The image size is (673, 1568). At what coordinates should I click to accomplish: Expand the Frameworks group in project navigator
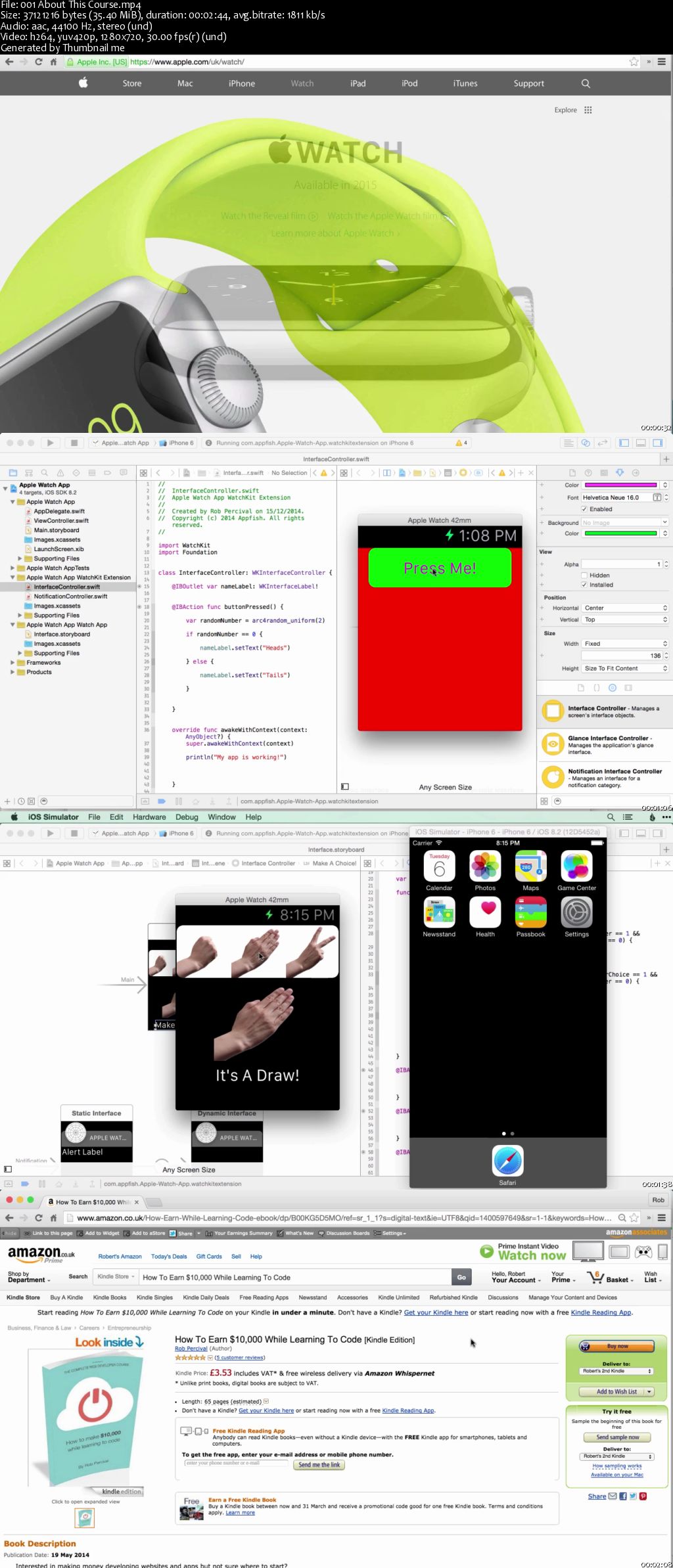(12, 663)
